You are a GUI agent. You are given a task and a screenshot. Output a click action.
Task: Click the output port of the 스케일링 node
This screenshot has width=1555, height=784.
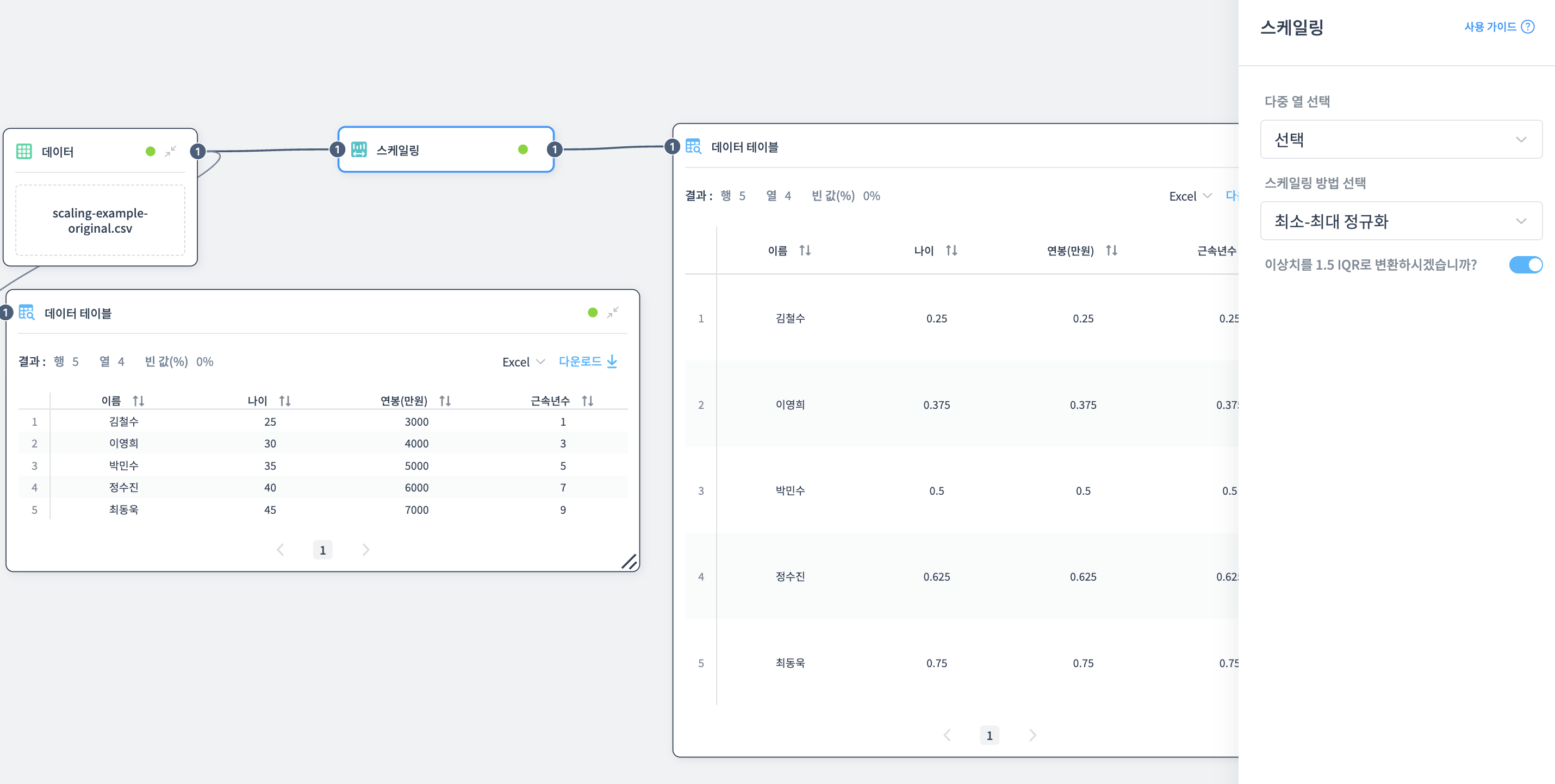click(554, 150)
